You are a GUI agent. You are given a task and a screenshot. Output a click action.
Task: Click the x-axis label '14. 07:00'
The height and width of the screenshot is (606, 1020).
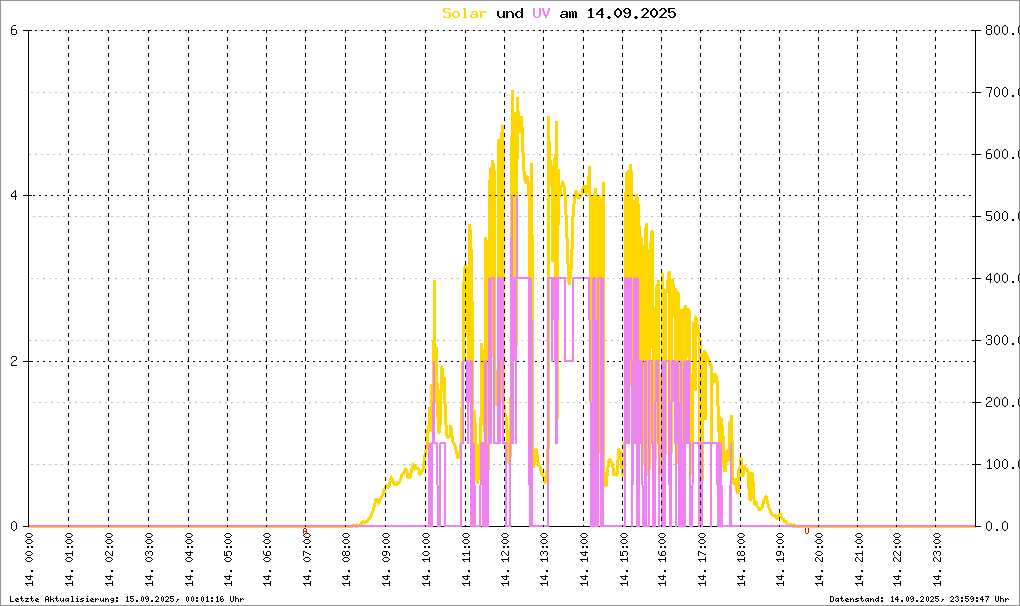306,560
